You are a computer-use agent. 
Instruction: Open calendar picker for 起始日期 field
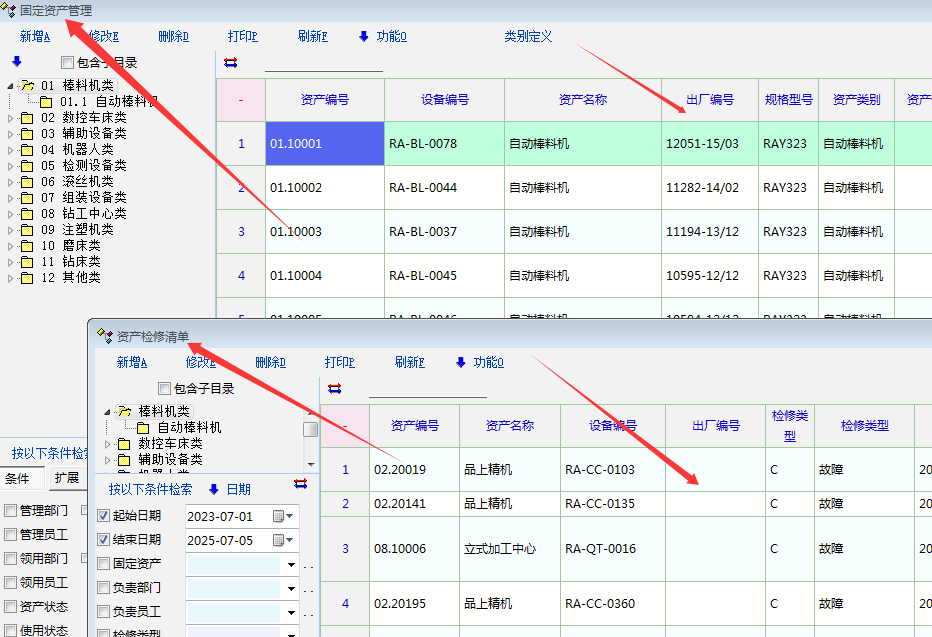point(290,516)
